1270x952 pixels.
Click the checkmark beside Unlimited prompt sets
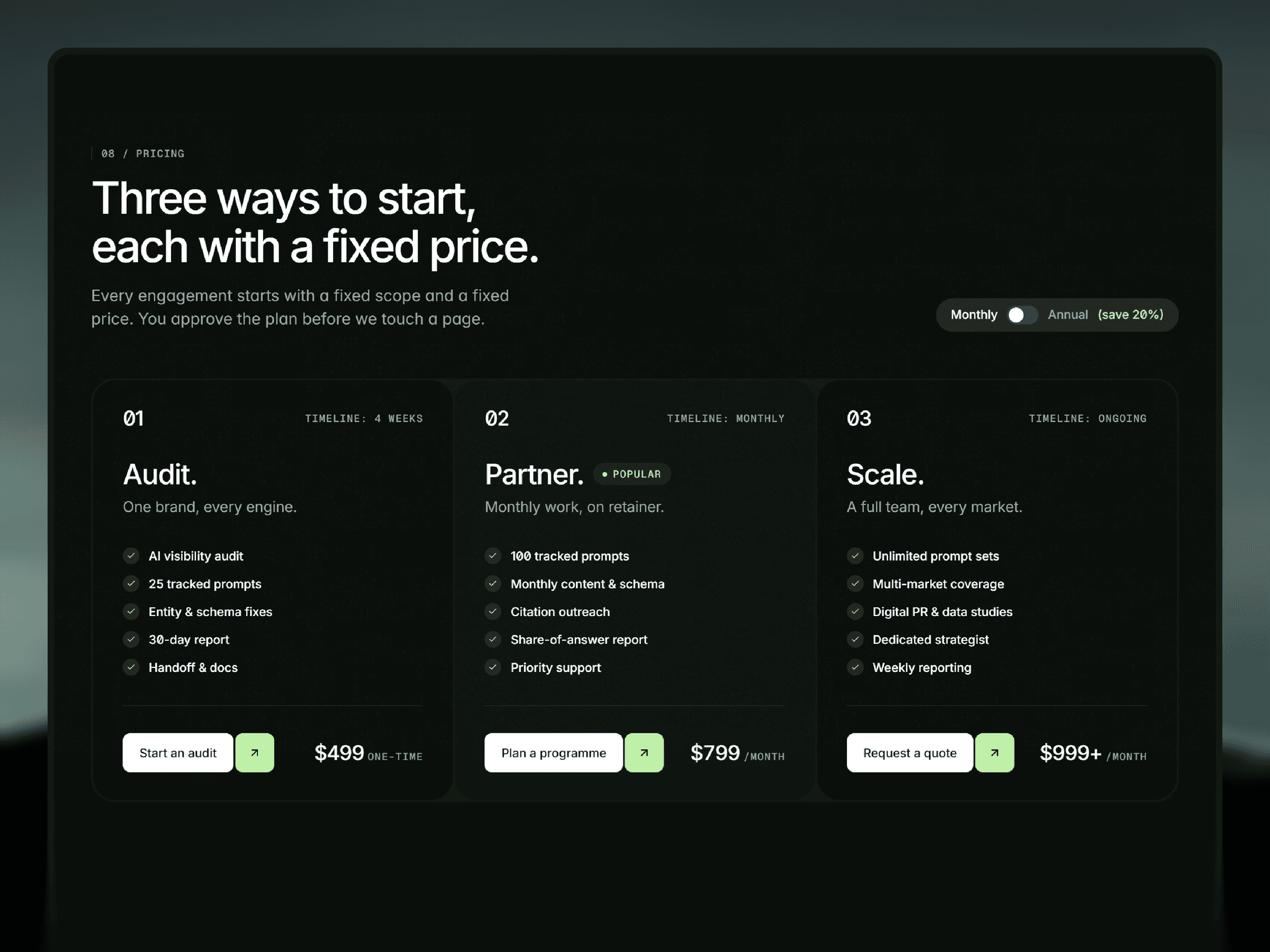855,555
